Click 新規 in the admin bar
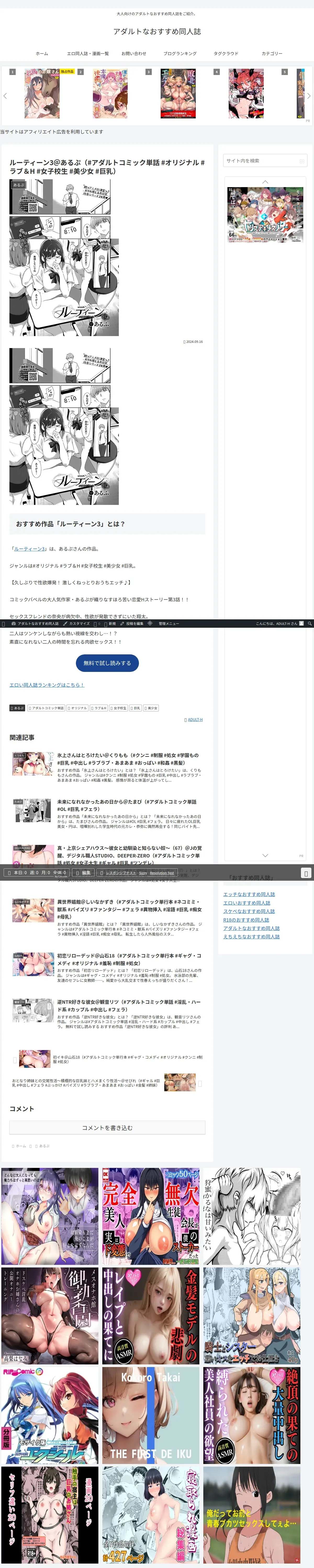 pos(109,623)
